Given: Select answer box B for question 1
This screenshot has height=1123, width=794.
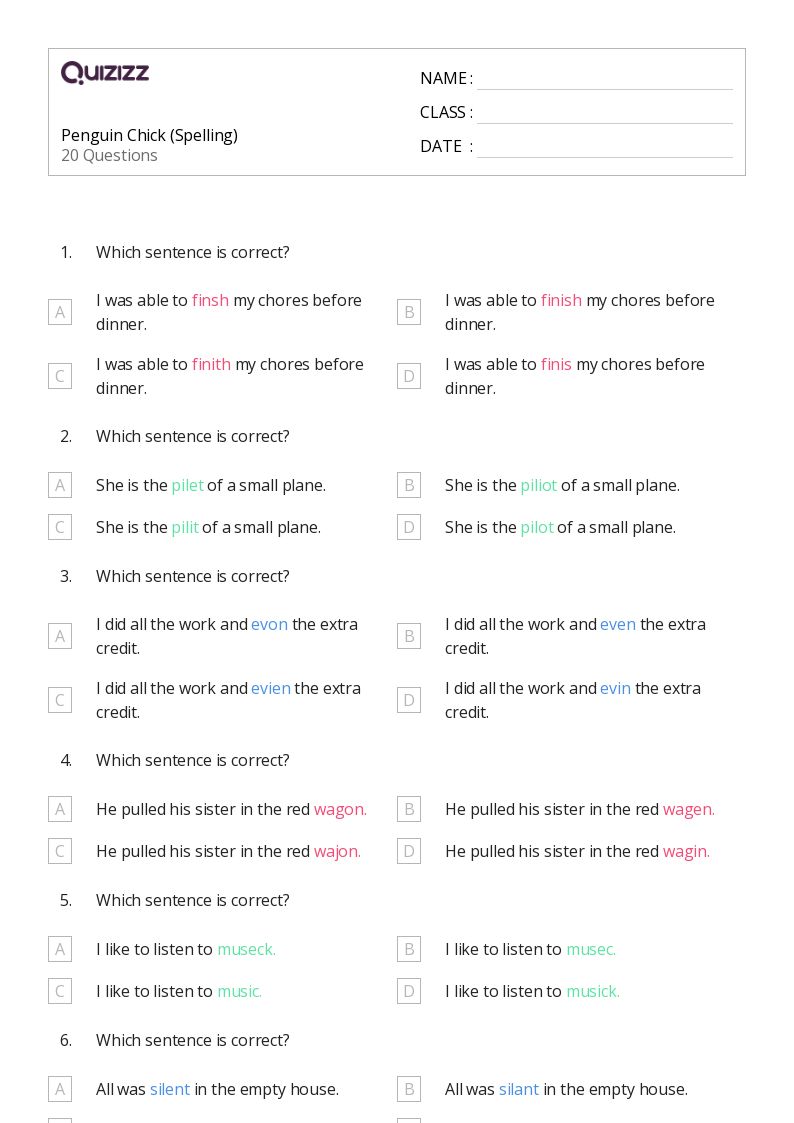Looking at the screenshot, I should click(409, 312).
